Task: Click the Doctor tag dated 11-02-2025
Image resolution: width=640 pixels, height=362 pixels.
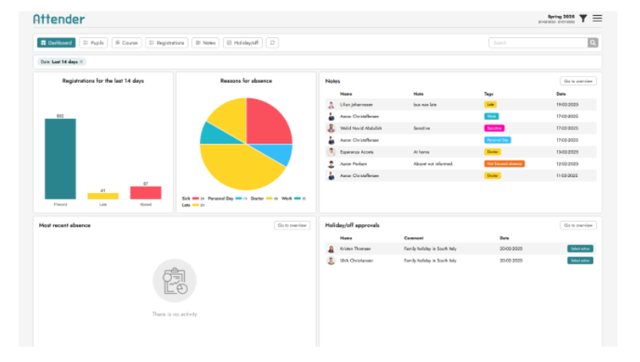Action: [493, 176]
